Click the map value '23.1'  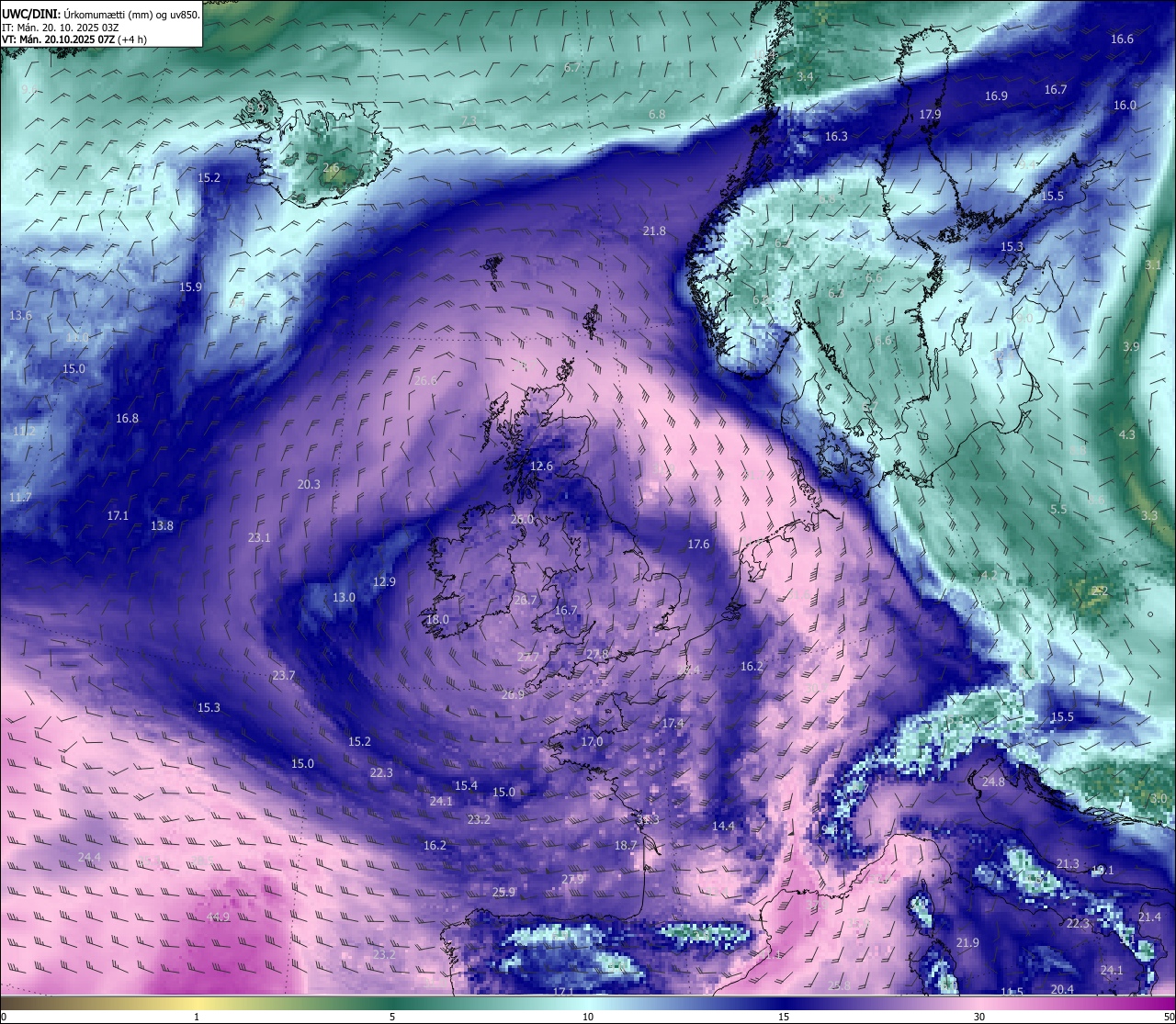click(259, 538)
